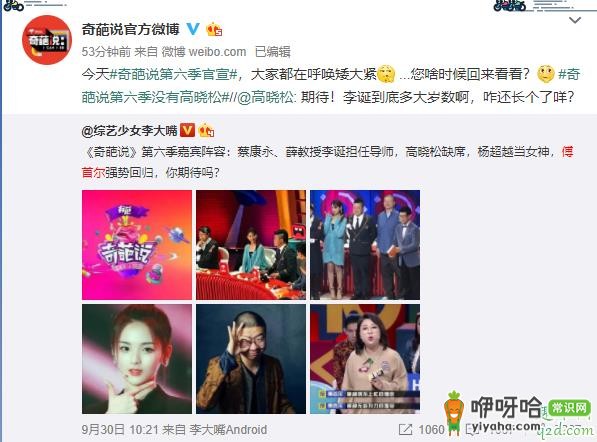Click the carrot mascot logo of yiyaha

pos(454,412)
